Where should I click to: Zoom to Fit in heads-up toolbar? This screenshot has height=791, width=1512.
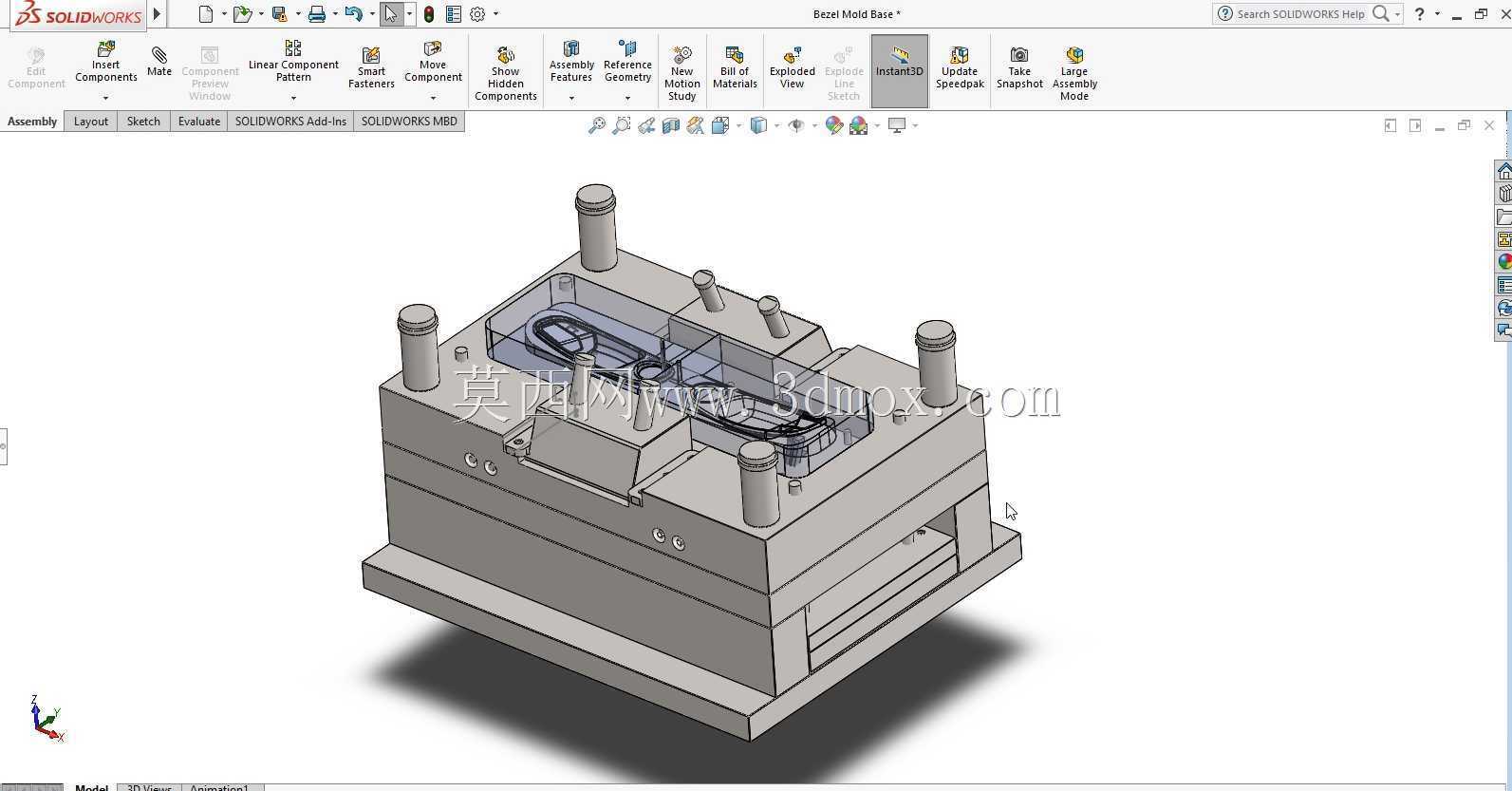[597, 125]
